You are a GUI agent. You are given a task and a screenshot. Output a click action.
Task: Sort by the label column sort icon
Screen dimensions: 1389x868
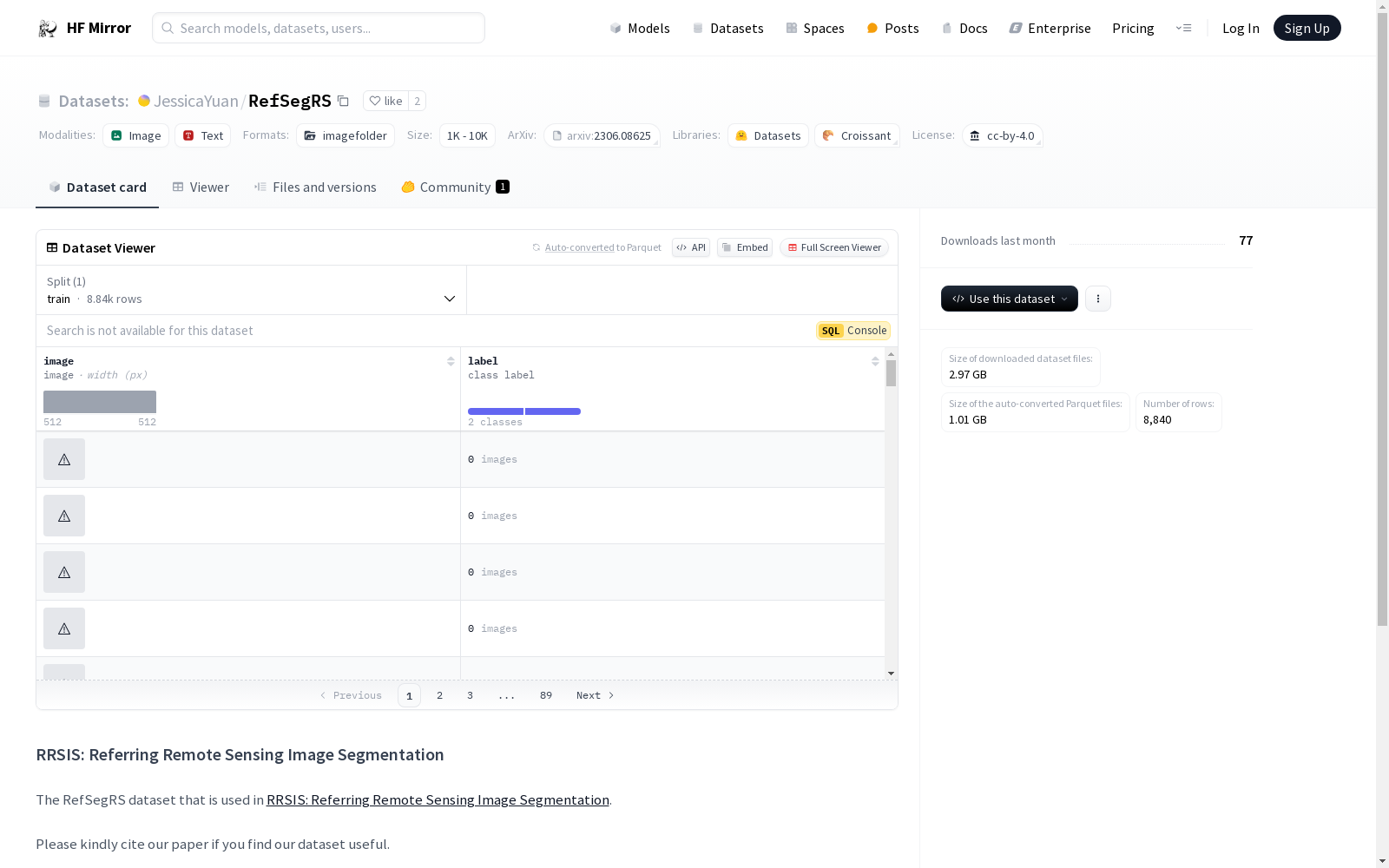875,361
